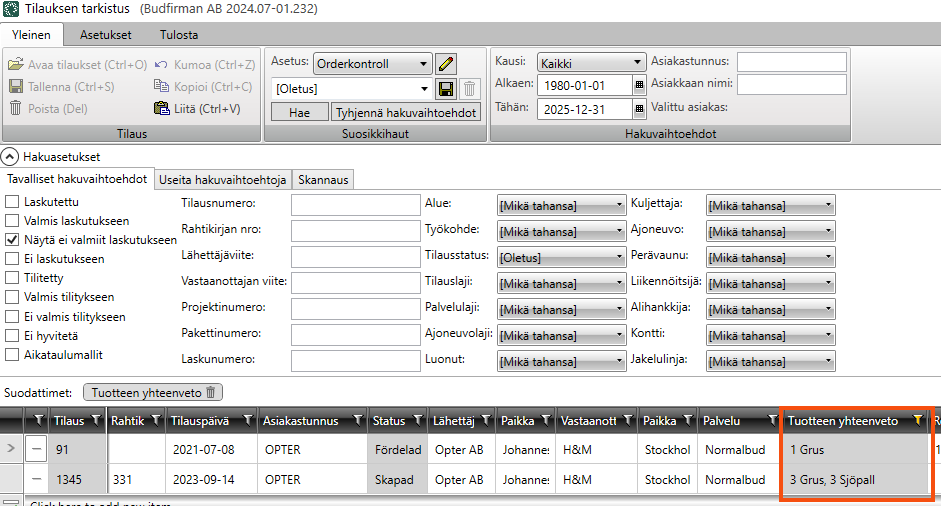Enable the Laskutettu checkbox
941x506 pixels.
point(12,202)
